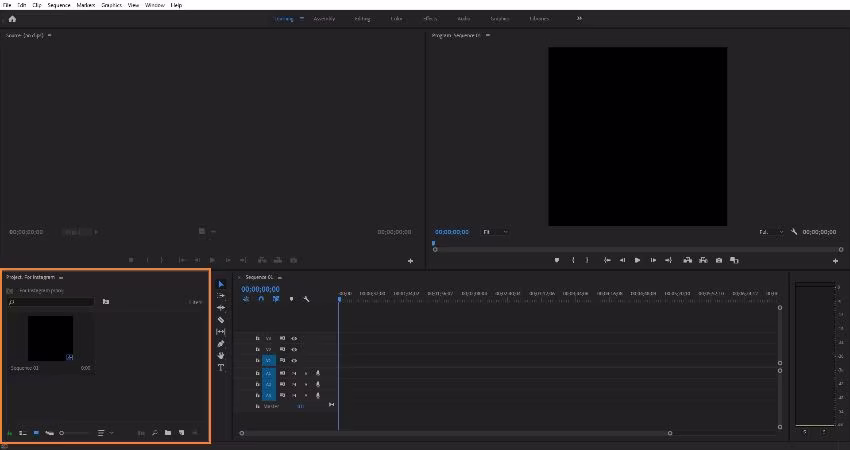850x450 pixels.
Task: Select the Hand tool
Action: point(221,356)
